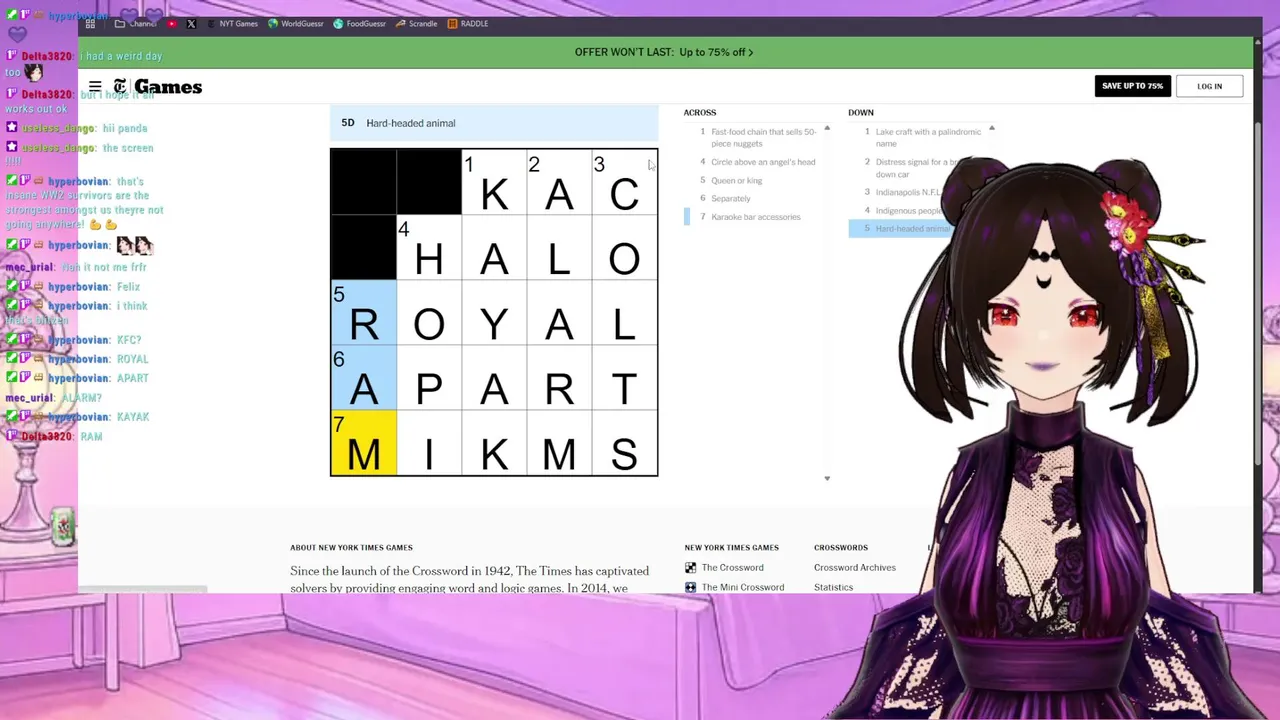Click the Down clue list up arrow
The width and height of the screenshot is (1280, 720).
click(991, 128)
